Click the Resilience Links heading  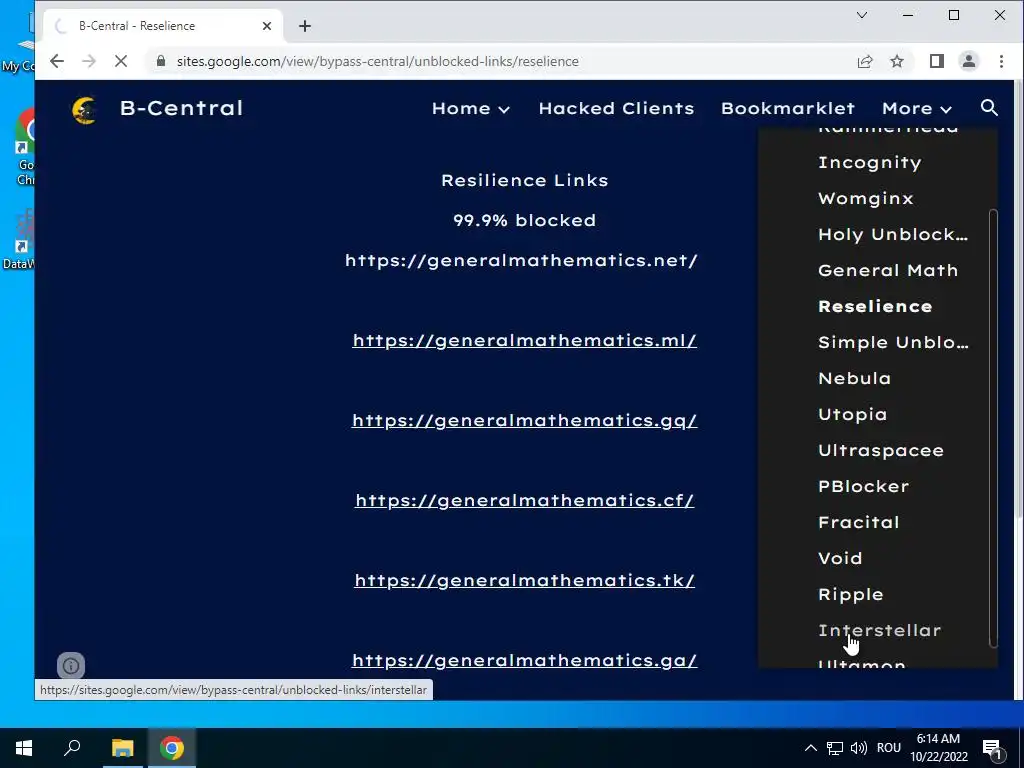tap(524, 180)
